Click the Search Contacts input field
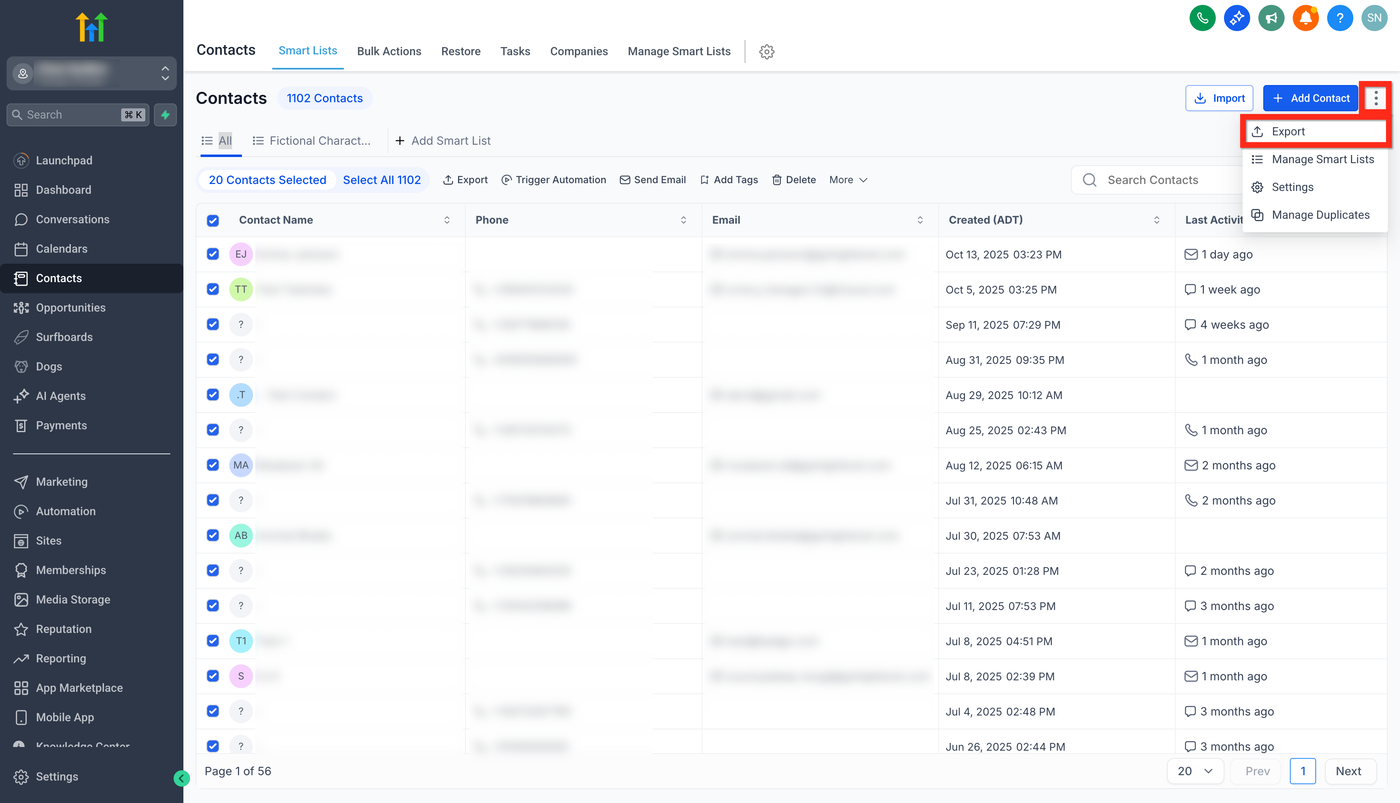 point(1158,180)
